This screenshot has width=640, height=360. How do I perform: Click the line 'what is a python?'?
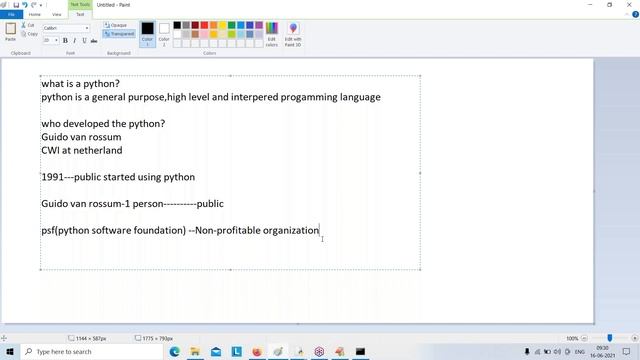point(80,84)
